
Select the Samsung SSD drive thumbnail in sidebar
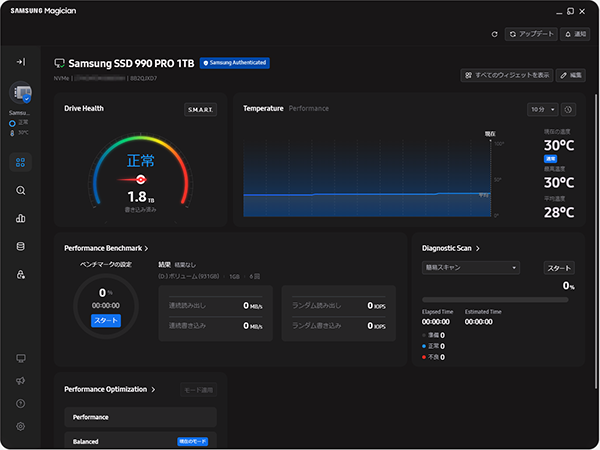click(x=21, y=92)
